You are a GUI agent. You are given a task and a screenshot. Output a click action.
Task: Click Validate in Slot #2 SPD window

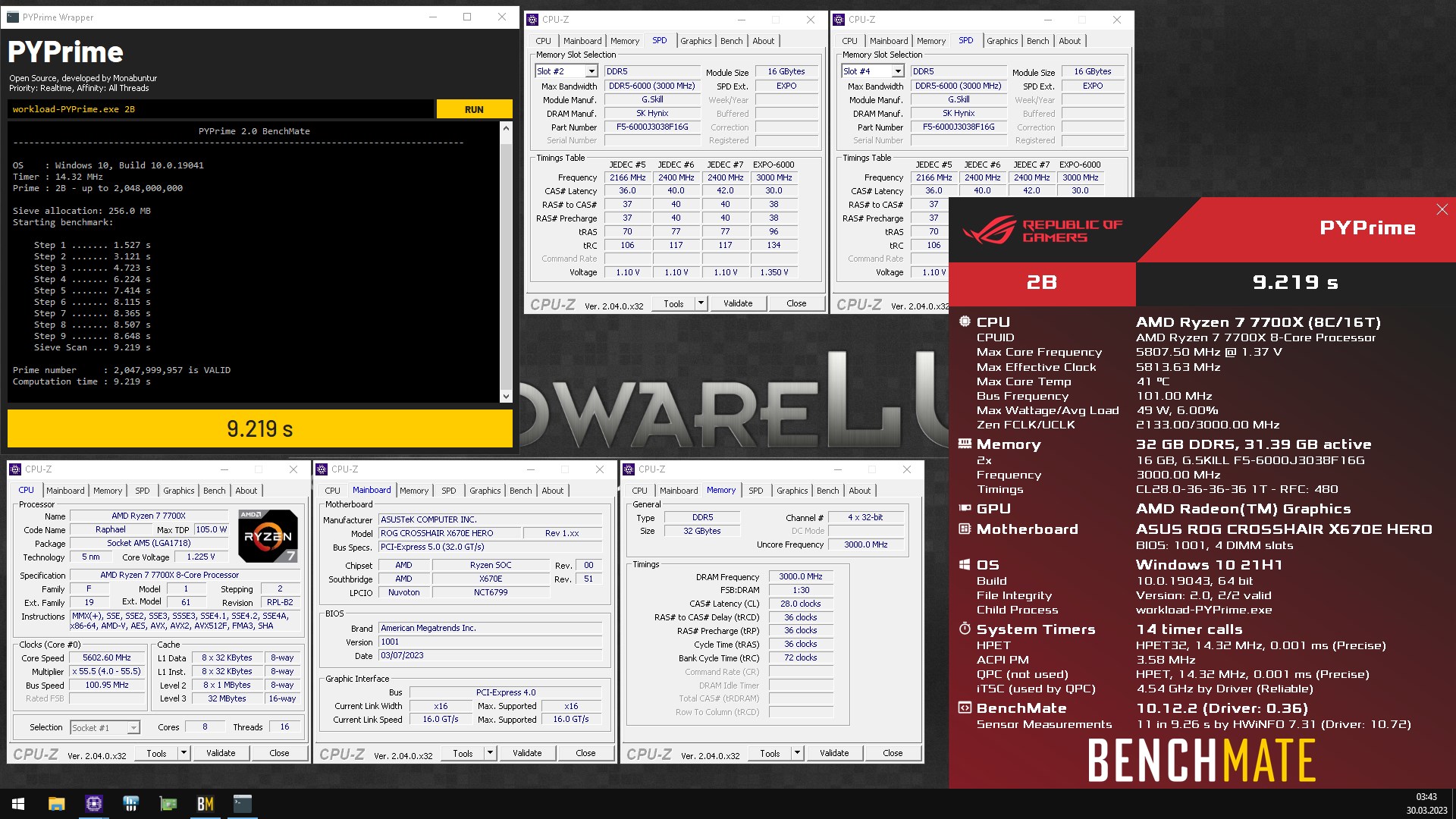(738, 303)
